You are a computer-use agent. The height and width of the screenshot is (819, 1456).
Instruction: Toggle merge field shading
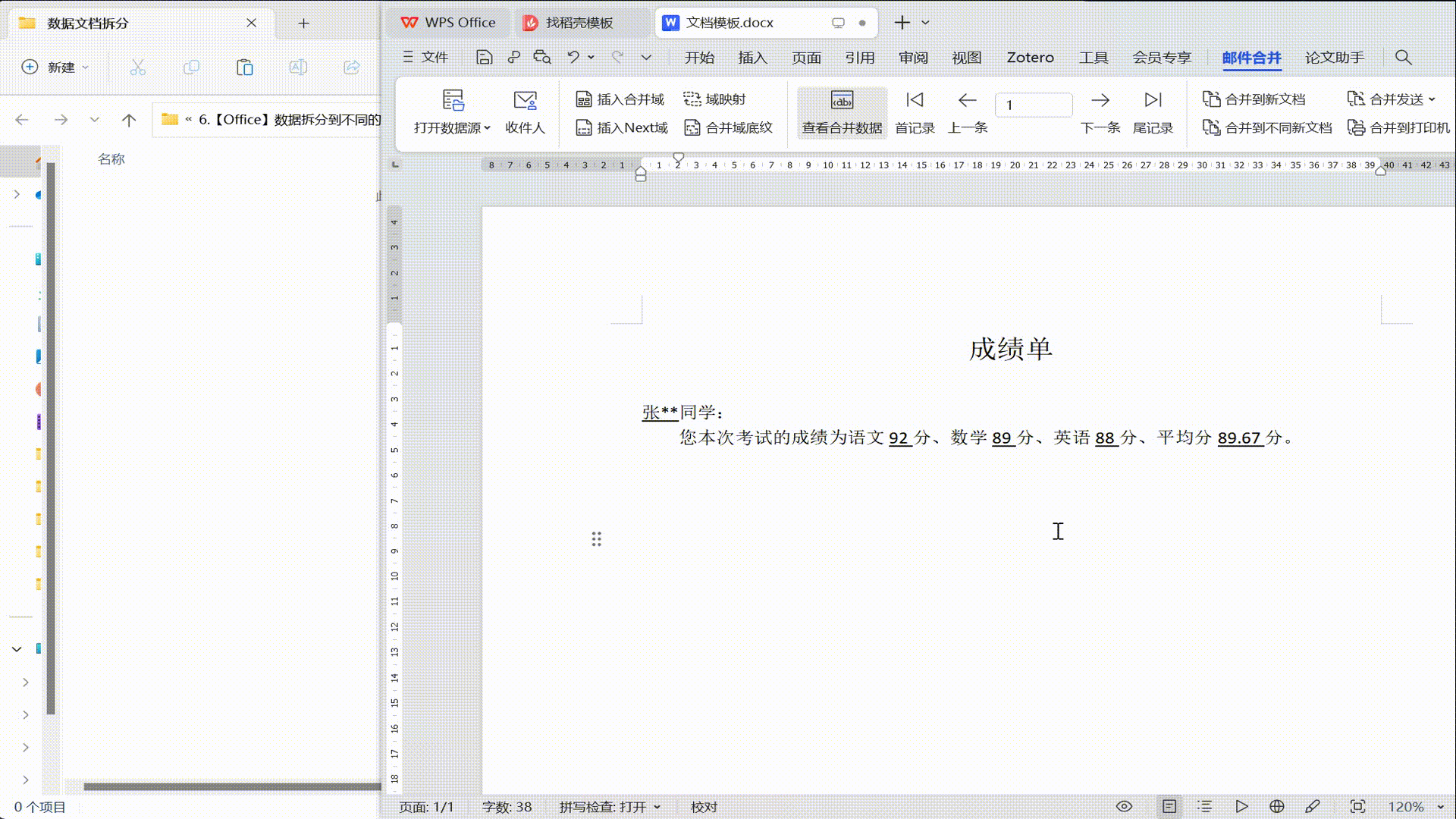(x=728, y=128)
